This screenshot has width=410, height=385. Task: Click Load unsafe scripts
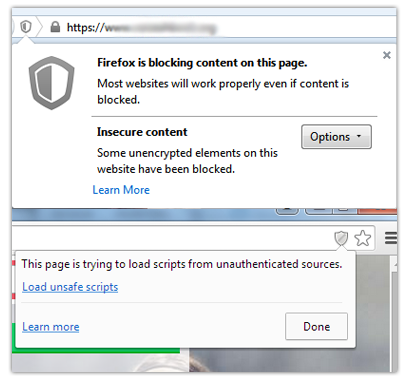click(x=70, y=287)
